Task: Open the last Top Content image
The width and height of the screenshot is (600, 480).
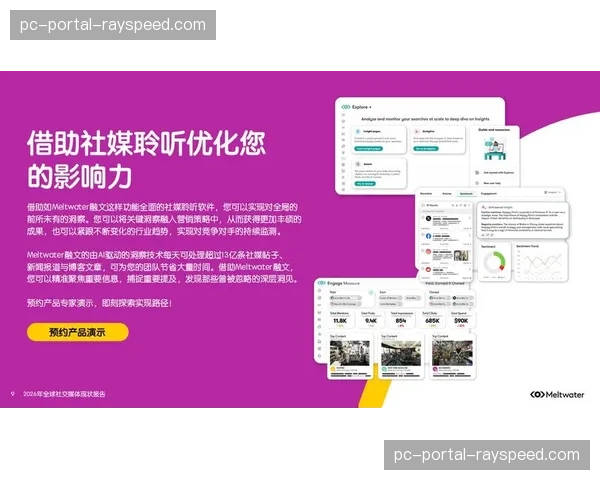Action: pyautogui.click(x=452, y=353)
